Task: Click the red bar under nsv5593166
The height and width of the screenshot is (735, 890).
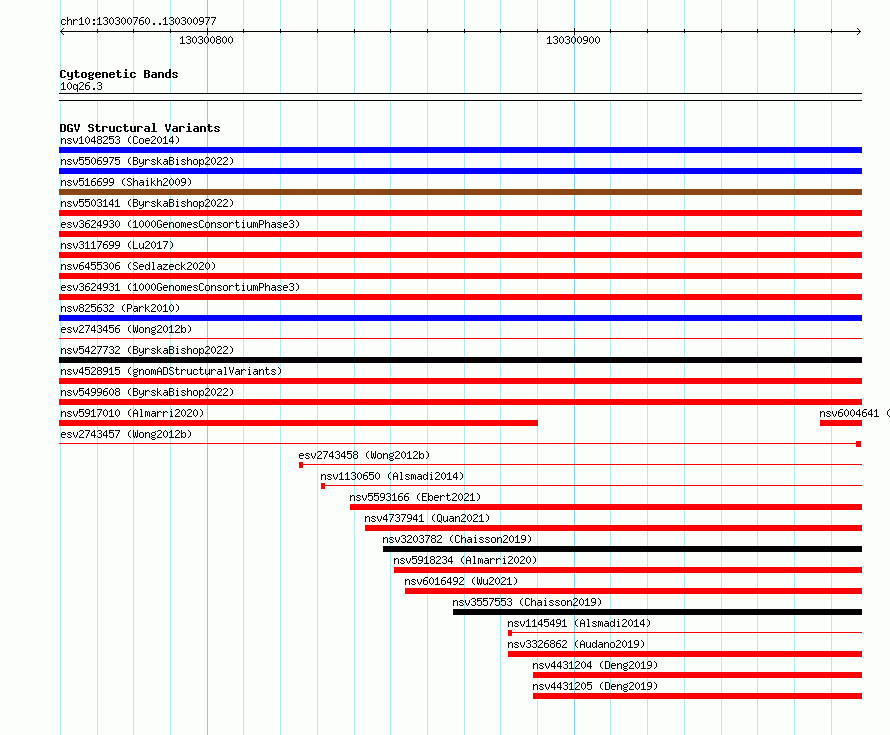Action: (x=606, y=507)
